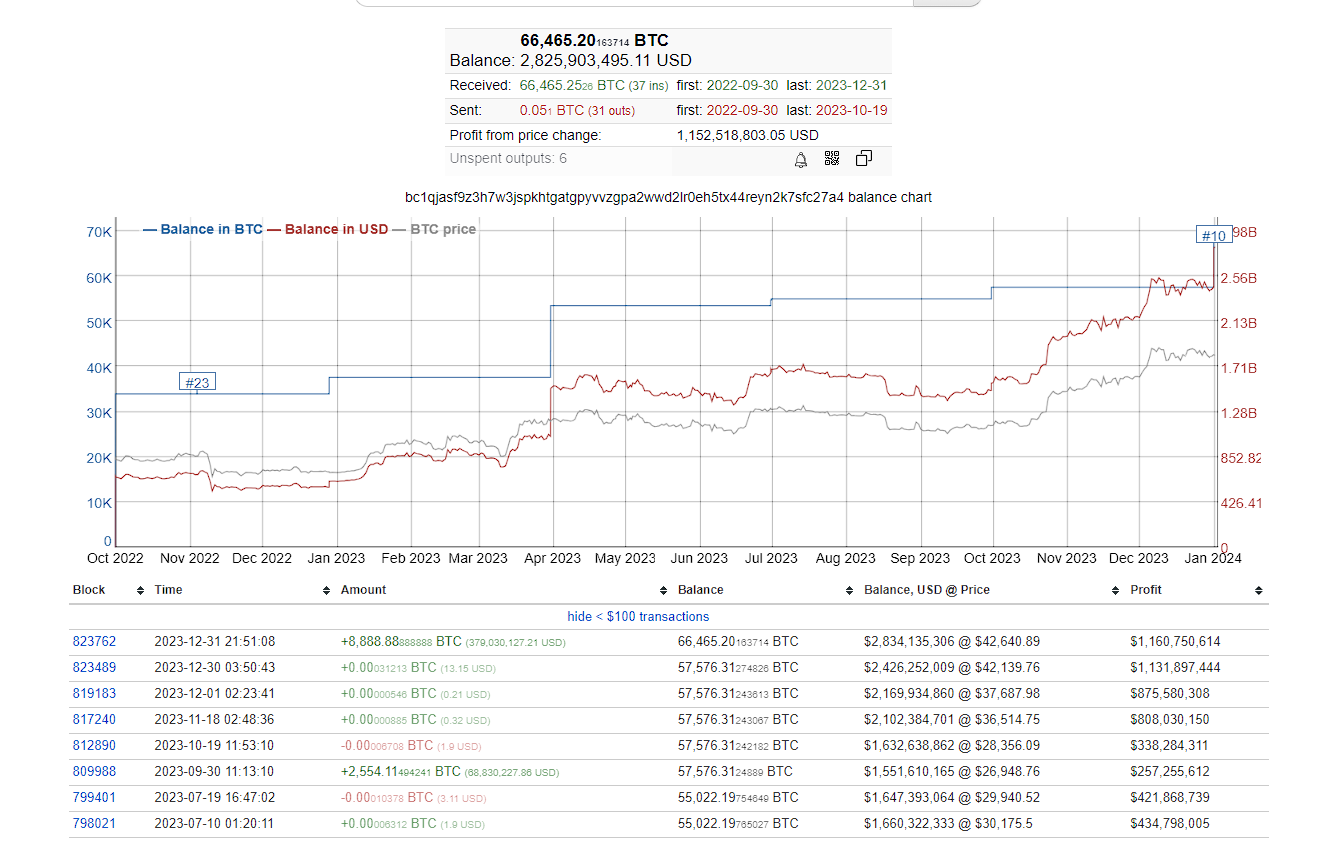
Task: Click sort arrows on the Balance column
Action: pyautogui.click(x=850, y=591)
